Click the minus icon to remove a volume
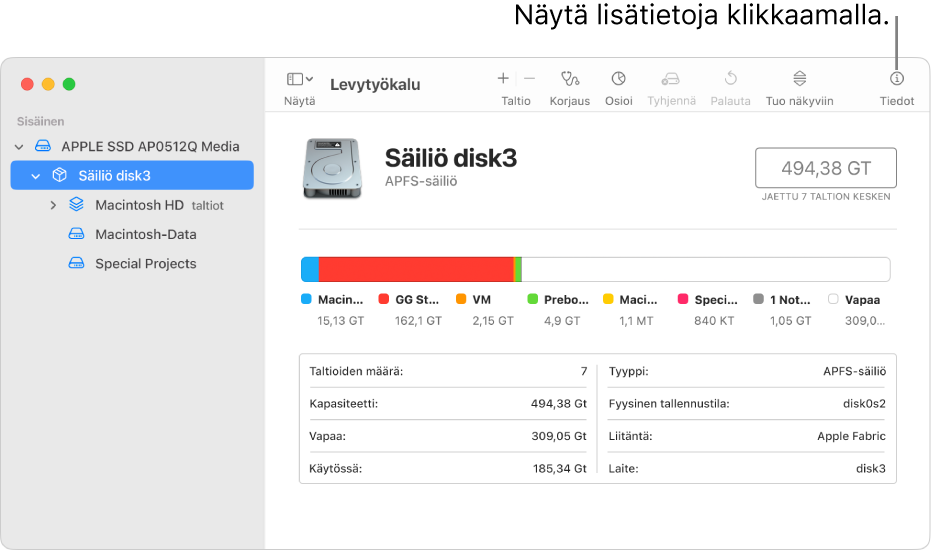The image size is (931, 551). coord(530,78)
